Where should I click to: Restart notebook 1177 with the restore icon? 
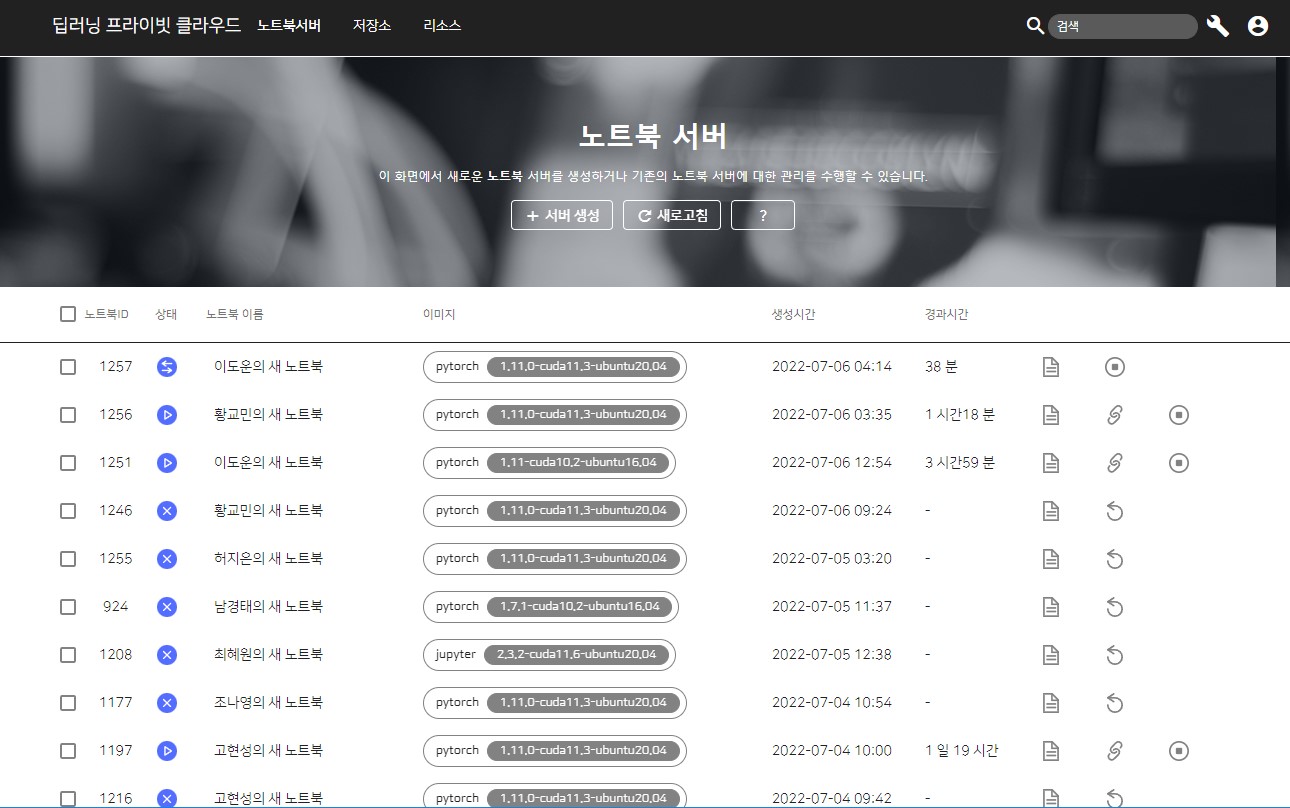[1115, 703]
